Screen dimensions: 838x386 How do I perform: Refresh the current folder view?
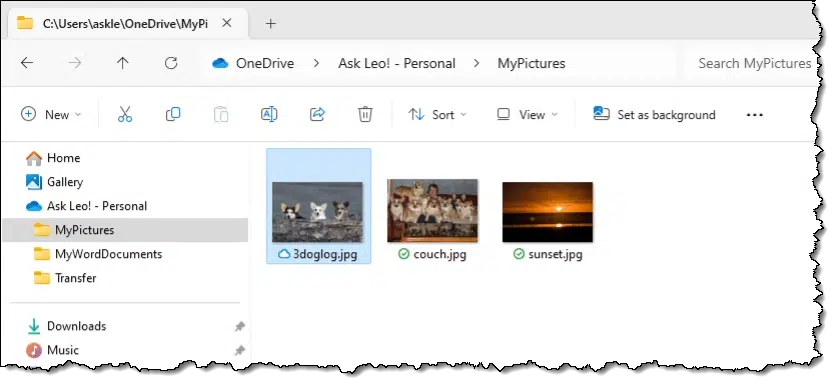pos(171,63)
